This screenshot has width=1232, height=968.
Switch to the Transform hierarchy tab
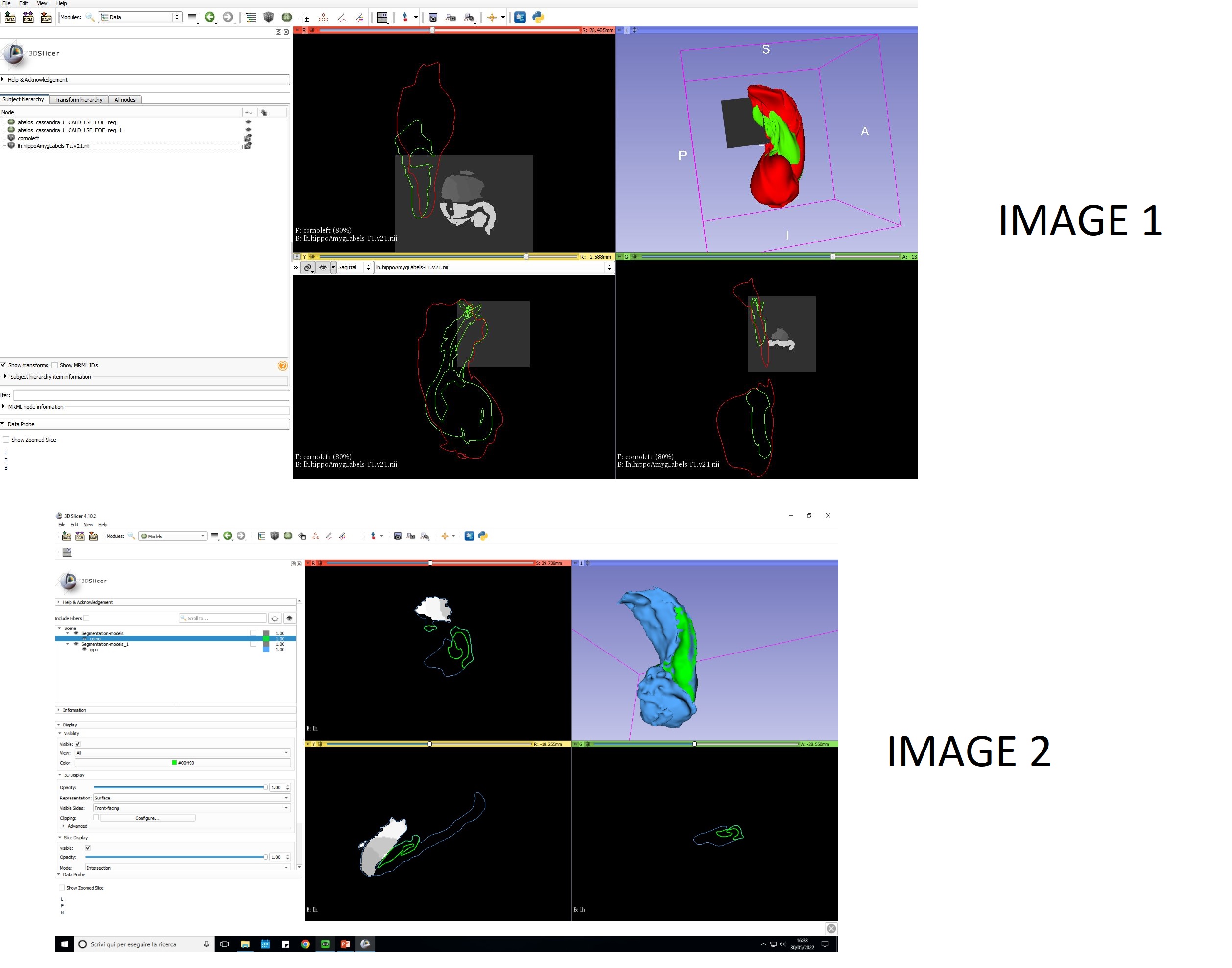point(79,100)
